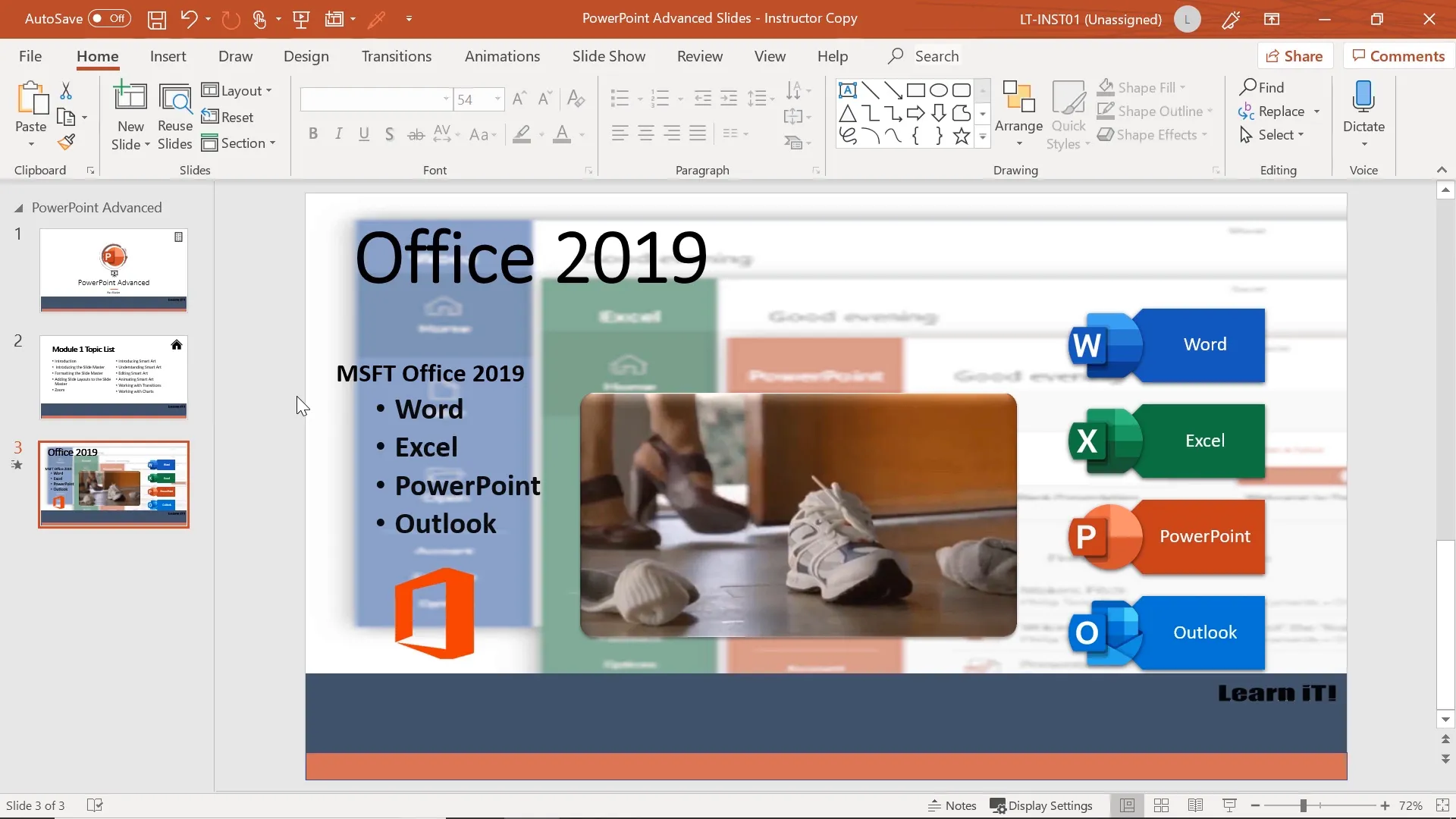Select the Text Box shape tool
This screenshot has width=1456, height=819.
848,90
